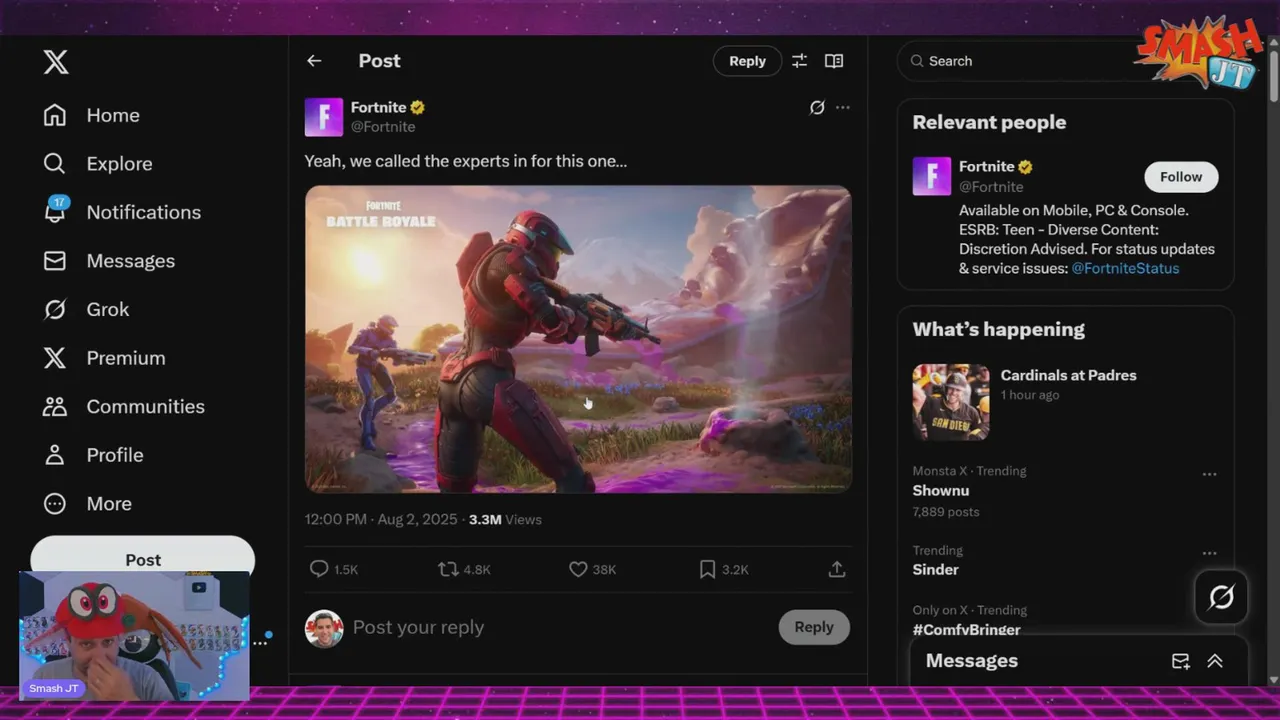
Task: Click the More circle icon
Action: coord(55,503)
